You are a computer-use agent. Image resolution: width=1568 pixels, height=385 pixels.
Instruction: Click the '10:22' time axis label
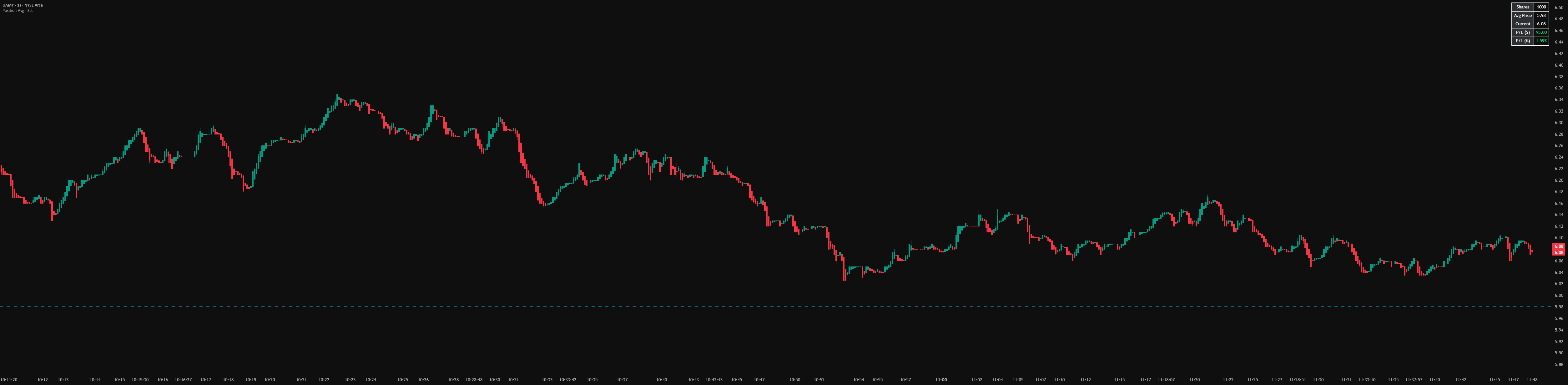pos(324,379)
